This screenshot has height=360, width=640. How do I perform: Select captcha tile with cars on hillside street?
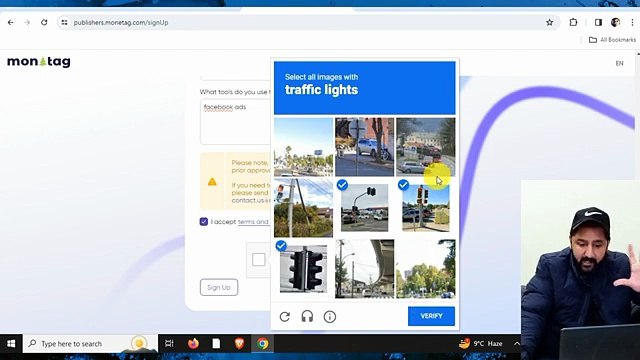click(425, 147)
